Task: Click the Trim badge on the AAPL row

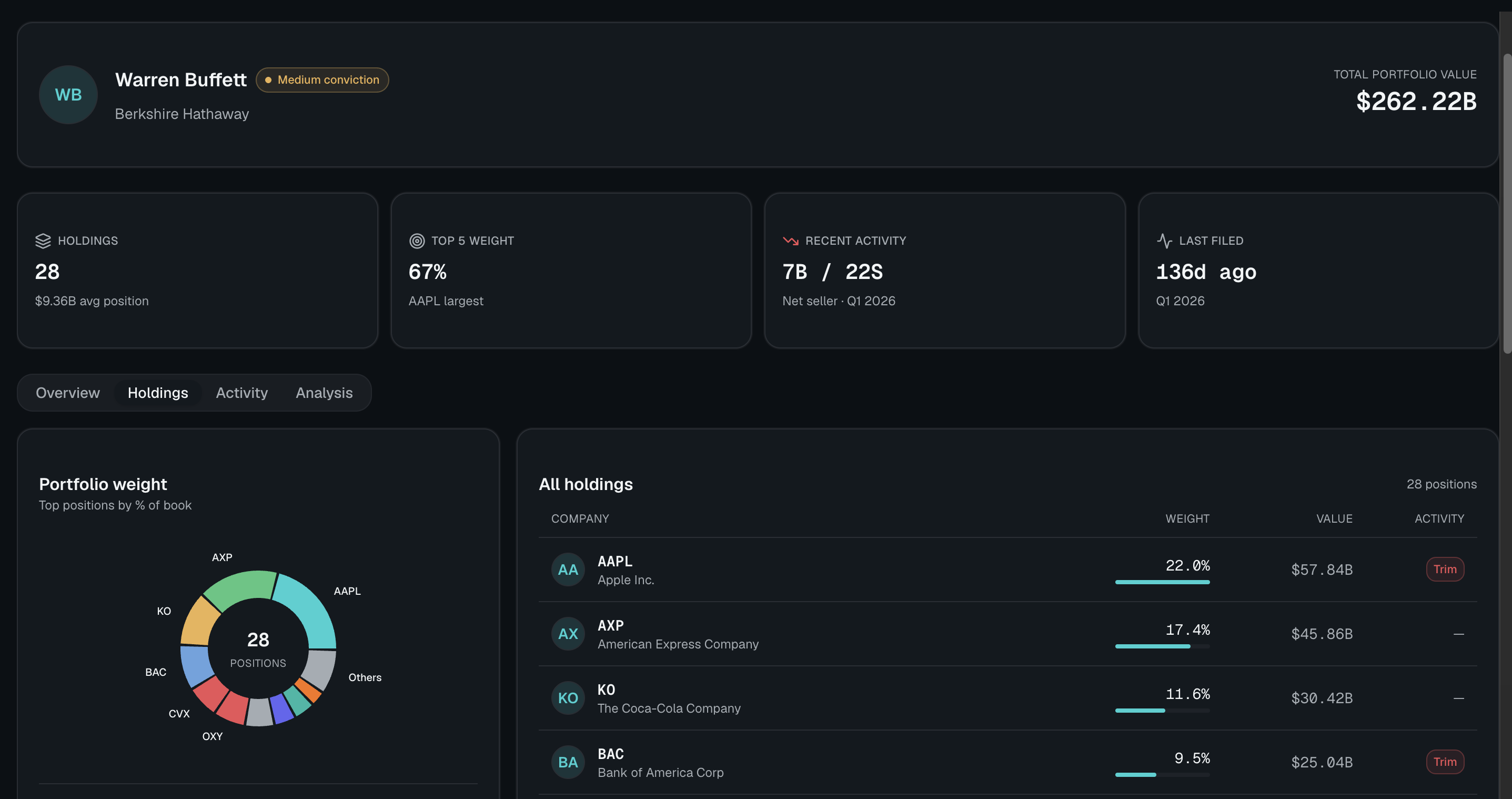Action: (1445, 570)
